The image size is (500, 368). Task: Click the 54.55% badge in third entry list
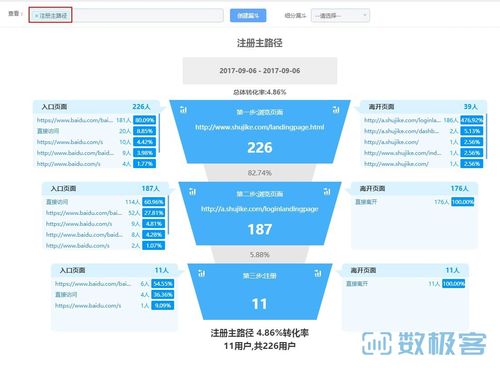coord(162,284)
